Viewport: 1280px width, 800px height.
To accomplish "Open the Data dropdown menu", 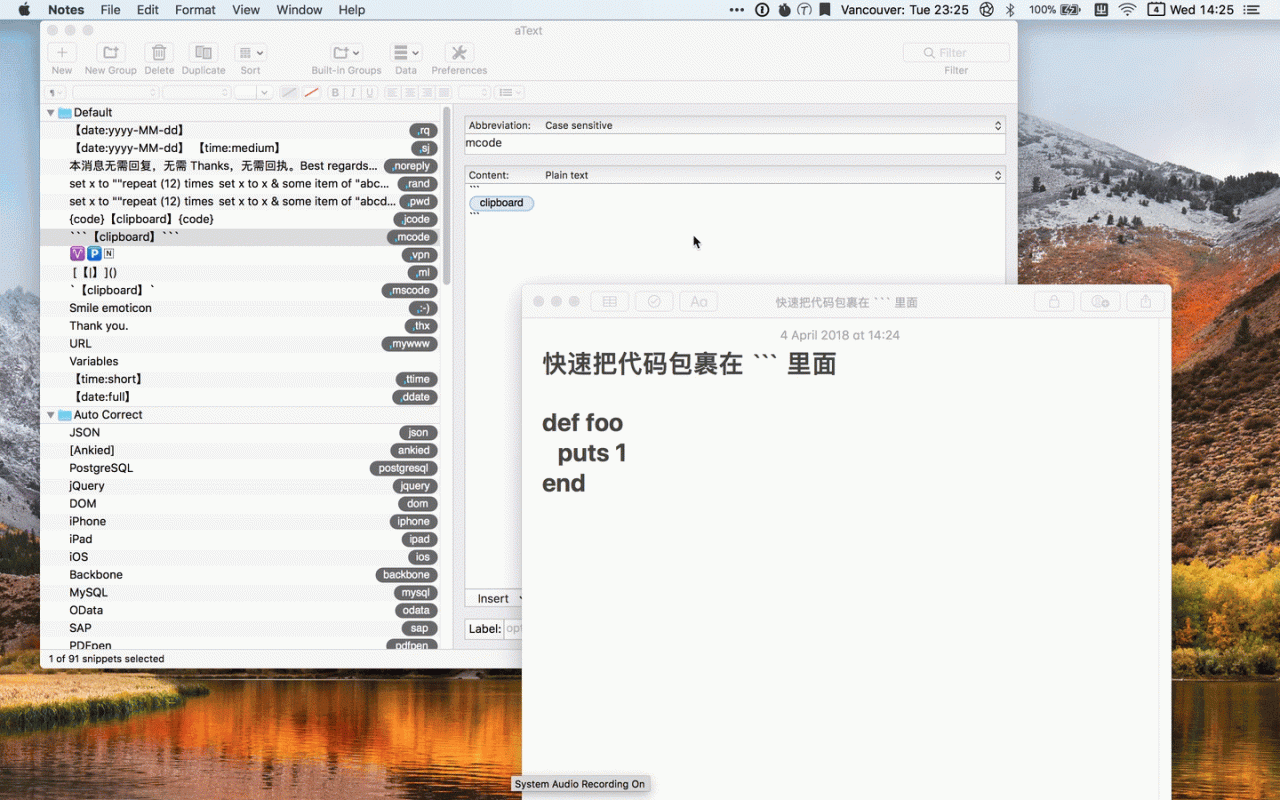I will [406, 53].
